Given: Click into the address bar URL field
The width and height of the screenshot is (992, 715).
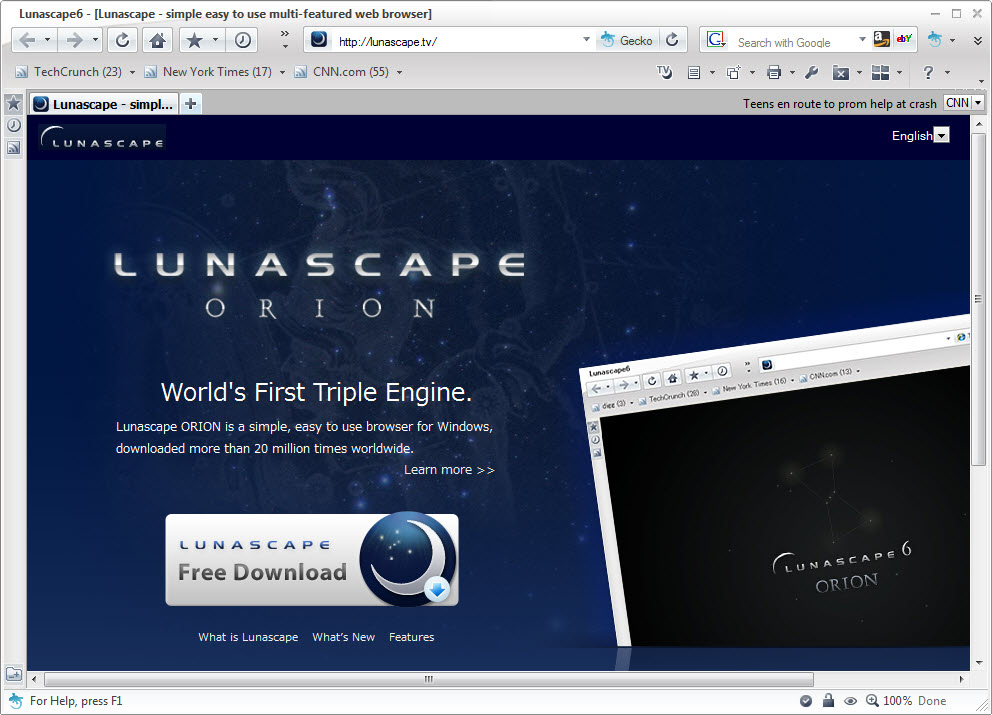Looking at the screenshot, I should coord(456,41).
